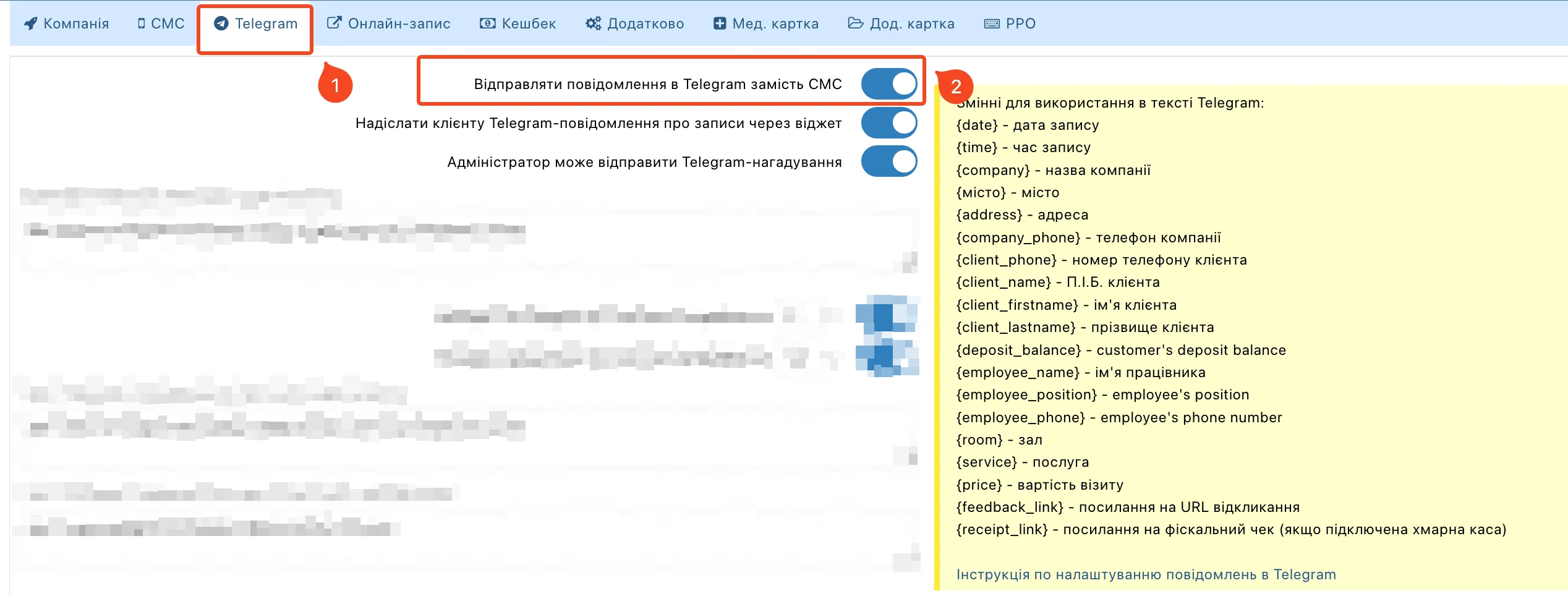Viewport: 1568px width, 596px height.
Task: Click the {feedback_link} variable line
Action: pos(1128,507)
